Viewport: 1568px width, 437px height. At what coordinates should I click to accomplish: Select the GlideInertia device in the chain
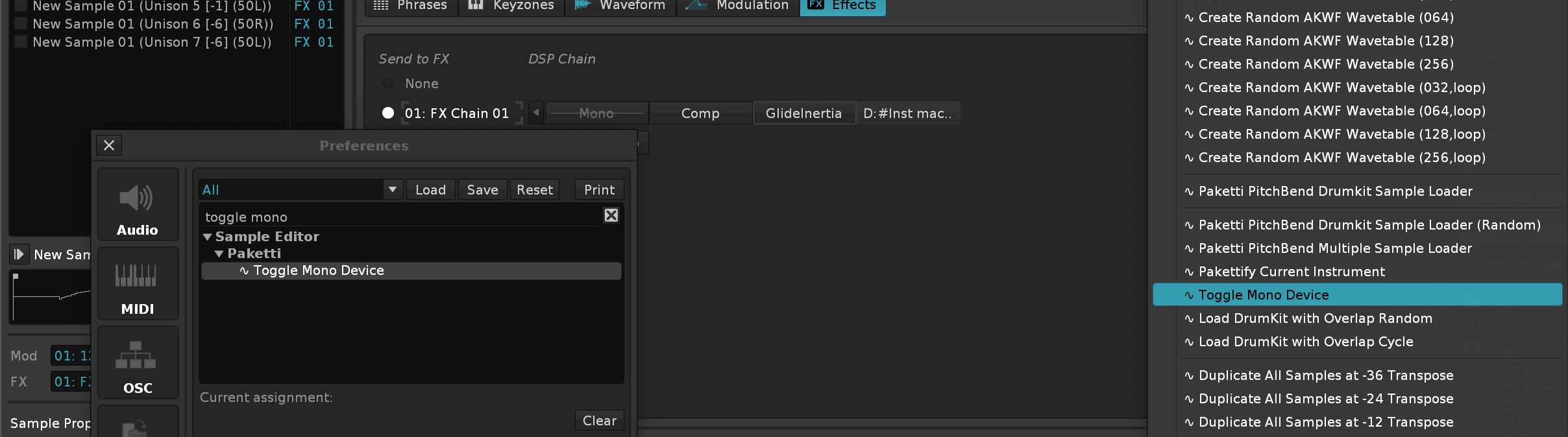[x=803, y=113]
